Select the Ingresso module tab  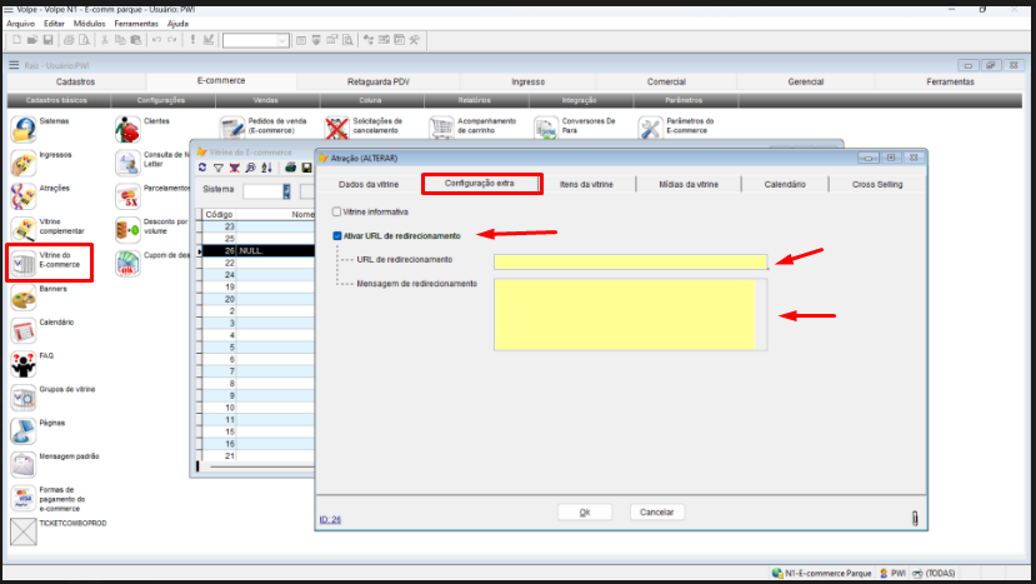click(x=528, y=82)
